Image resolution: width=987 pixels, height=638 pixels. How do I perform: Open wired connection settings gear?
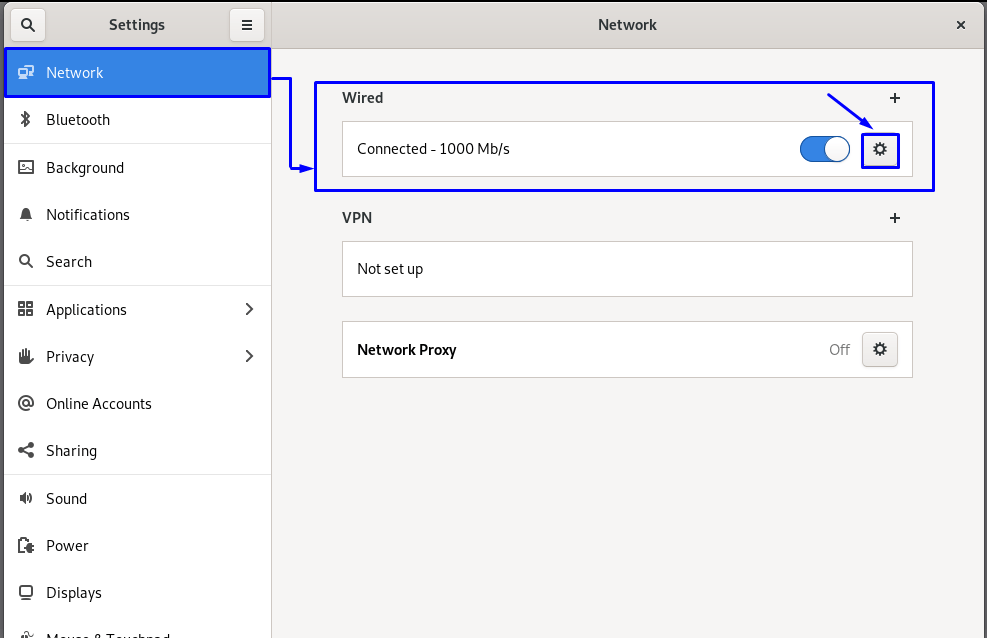click(x=879, y=148)
